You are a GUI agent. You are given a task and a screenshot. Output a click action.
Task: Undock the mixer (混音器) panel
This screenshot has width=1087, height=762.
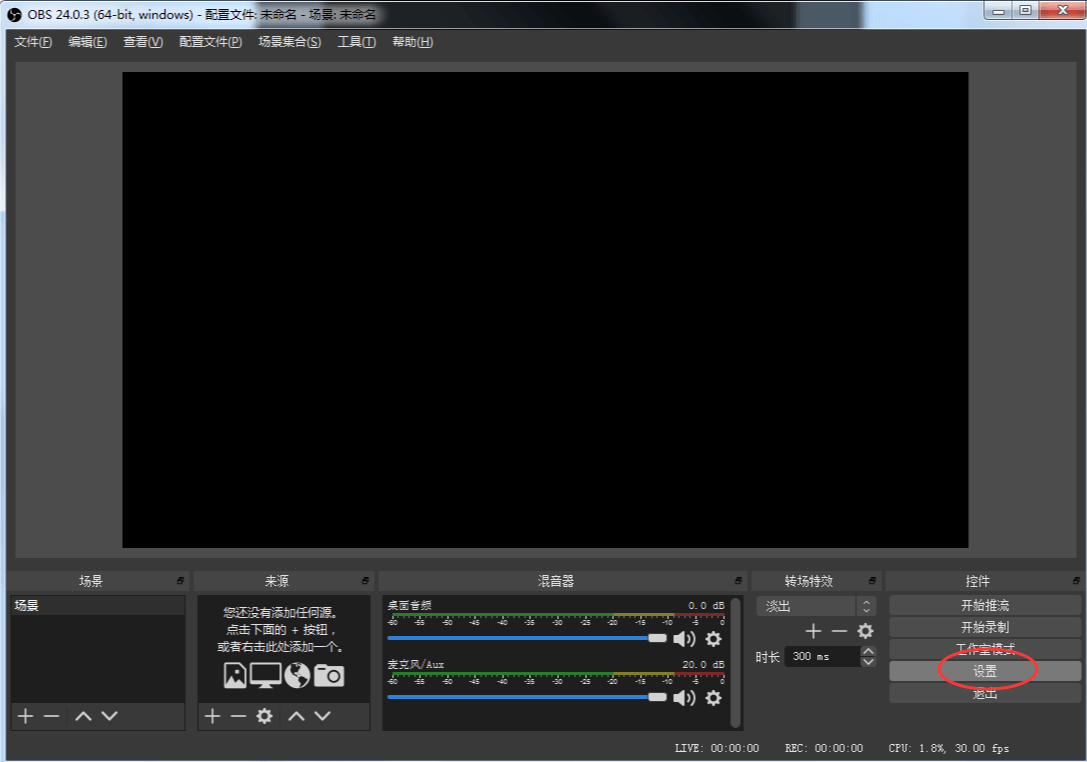(x=738, y=581)
